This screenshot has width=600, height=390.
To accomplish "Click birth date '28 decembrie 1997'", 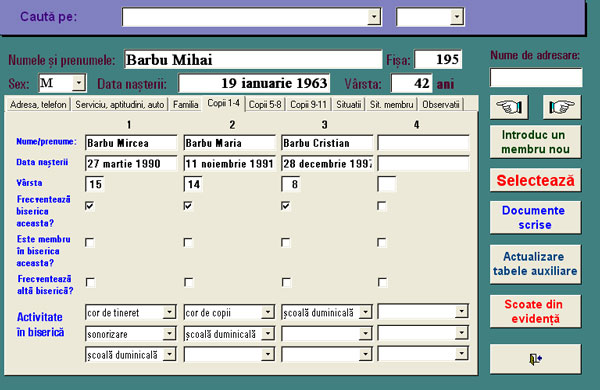I will pyautogui.click(x=327, y=163).
